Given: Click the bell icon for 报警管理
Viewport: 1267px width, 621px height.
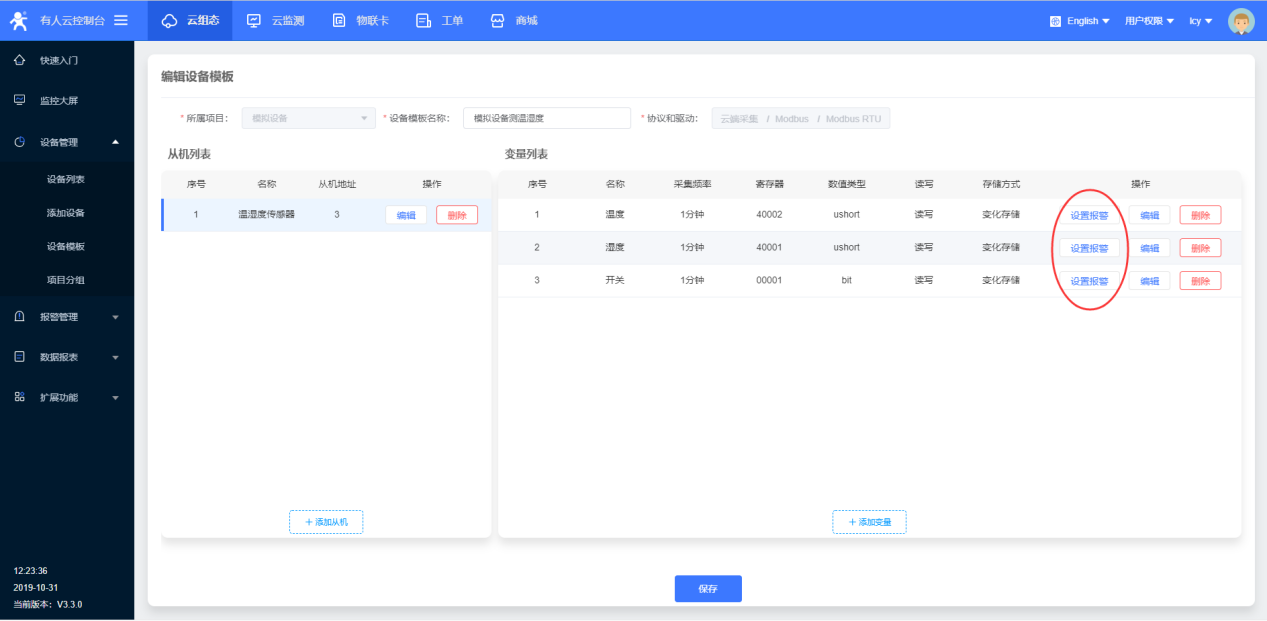Looking at the screenshot, I should tap(19, 316).
